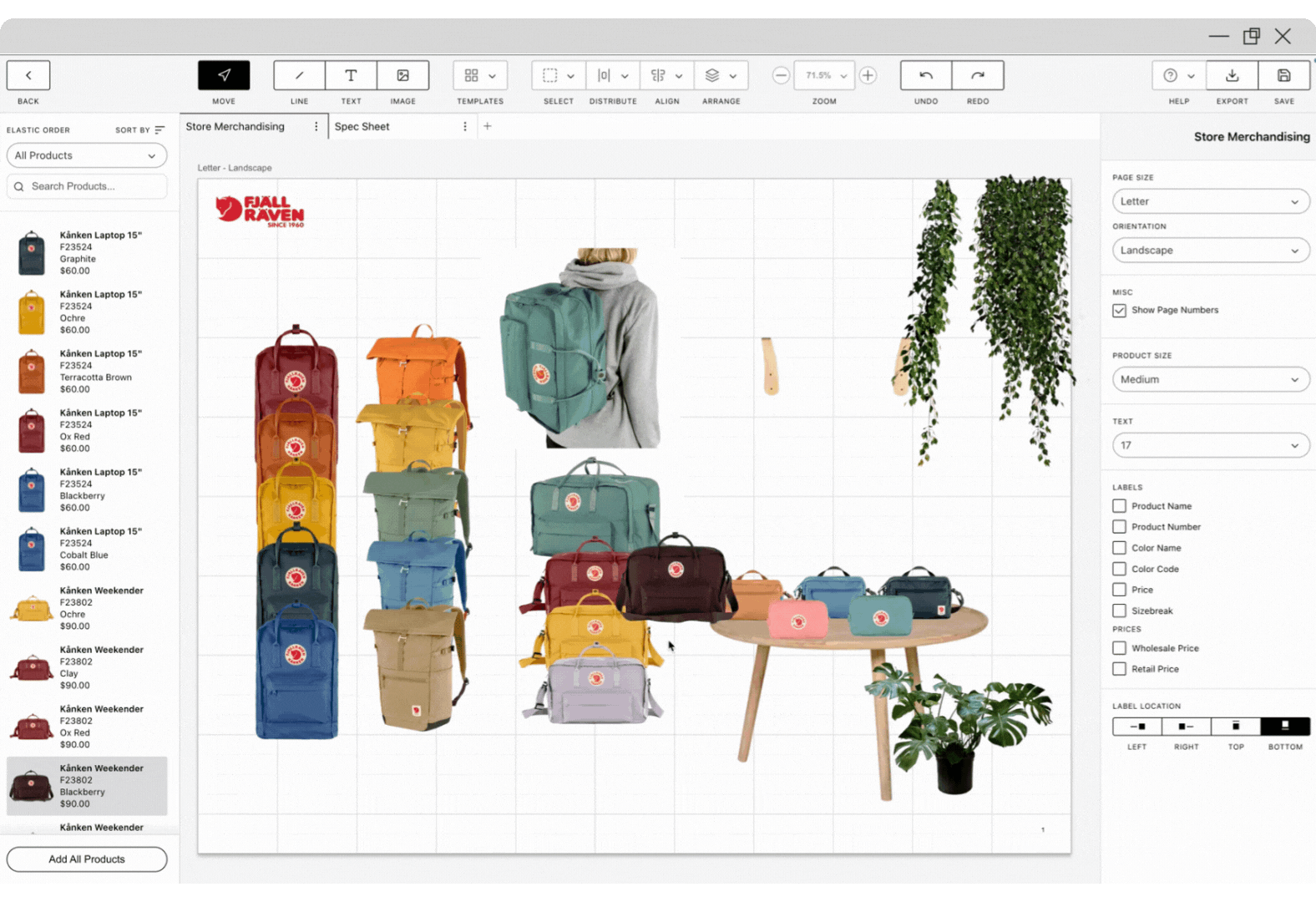Image resolution: width=1316 pixels, height=902 pixels.
Task: Click the Add All Products button
Action: click(x=87, y=859)
